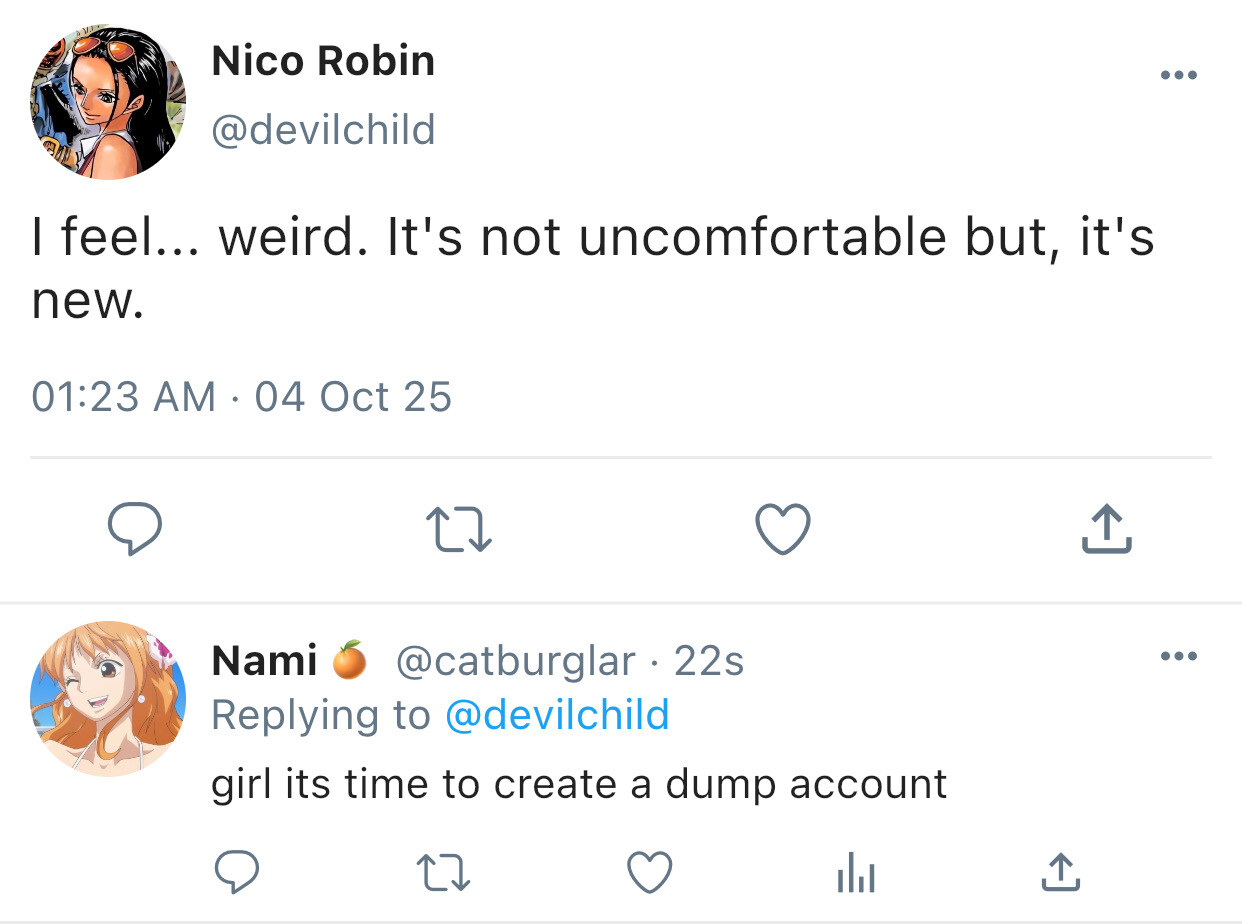Like Nico Robin's tweet with heart
Viewport: 1242px width, 924px height.
coord(782,529)
